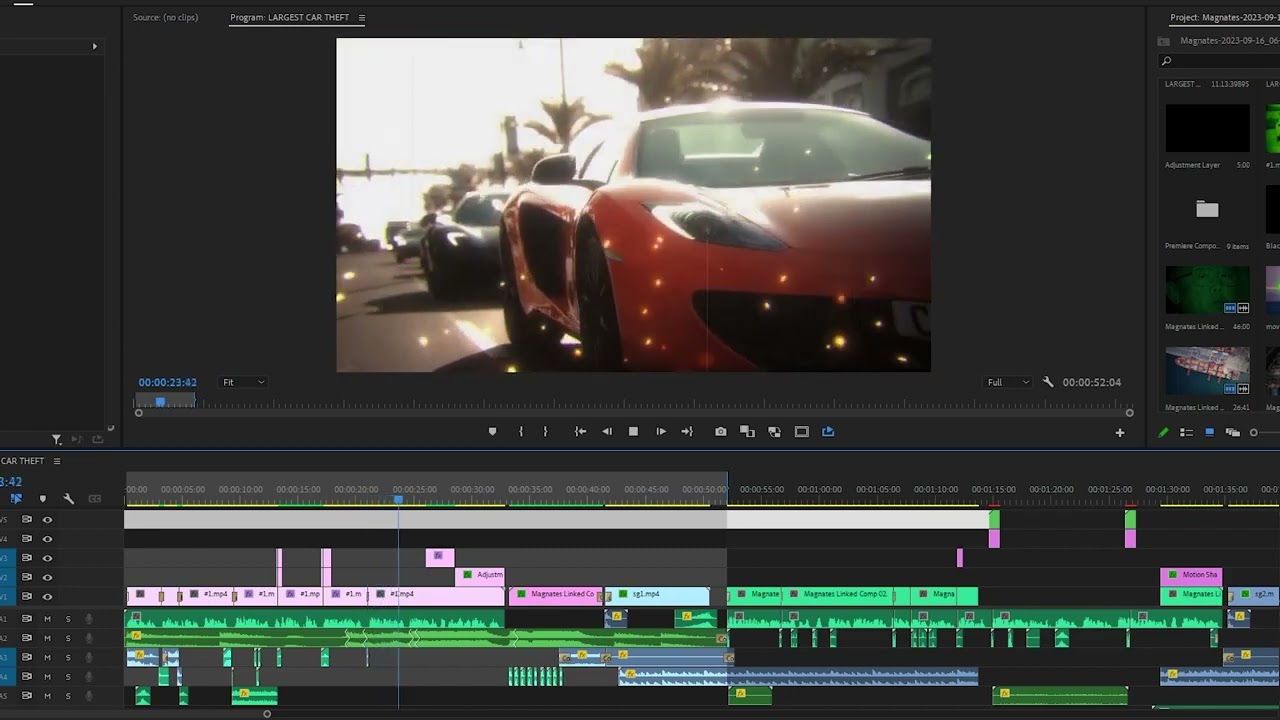Solo audio track A1
Screen dimensions: 1280x720
point(68,619)
